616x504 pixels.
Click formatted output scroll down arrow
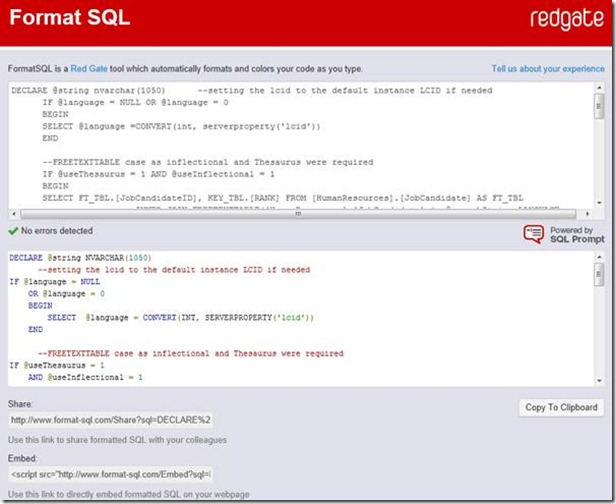tap(599, 381)
